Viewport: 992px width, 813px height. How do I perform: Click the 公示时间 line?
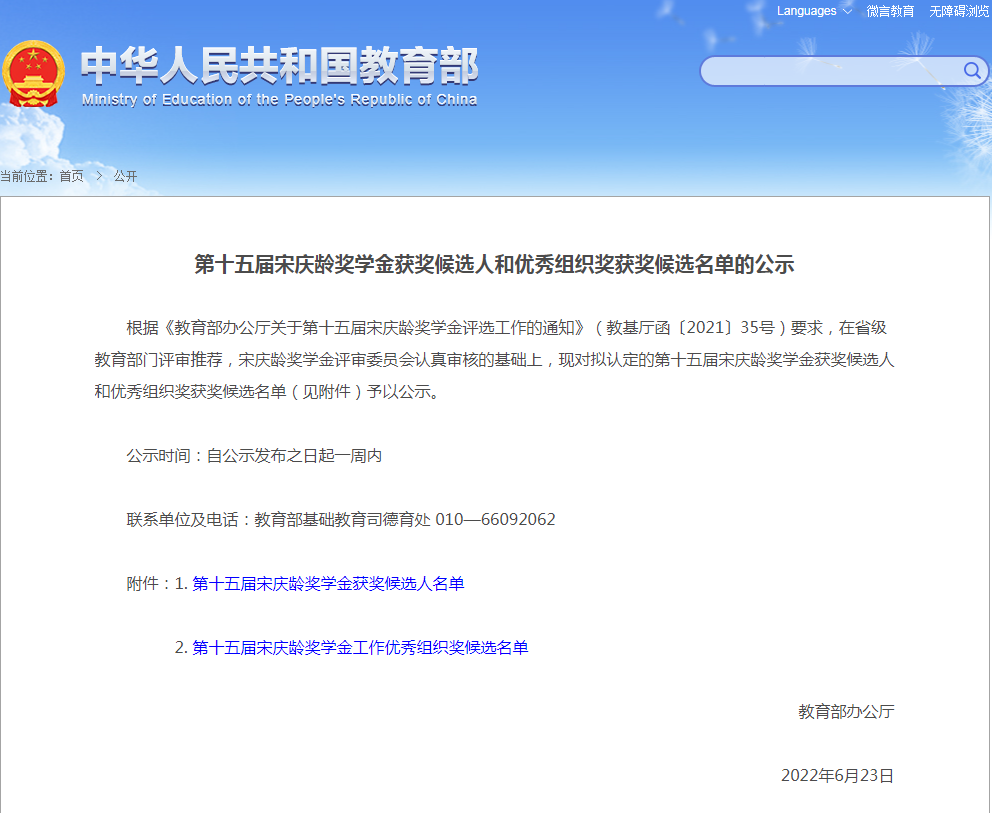254,456
